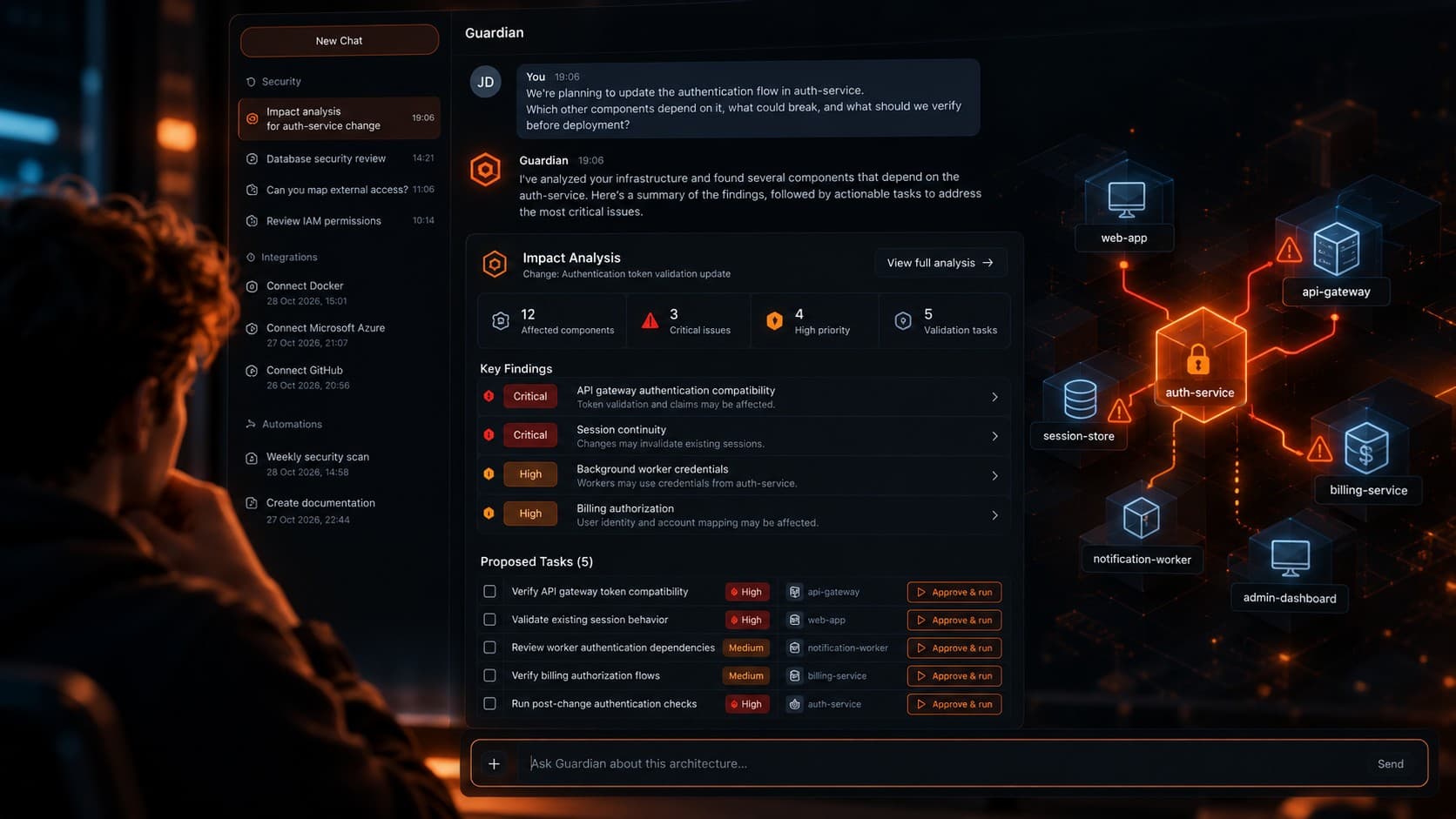Select the Connect Docker integration entry
The width and height of the screenshot is (1456, 819).
(339, 292)
